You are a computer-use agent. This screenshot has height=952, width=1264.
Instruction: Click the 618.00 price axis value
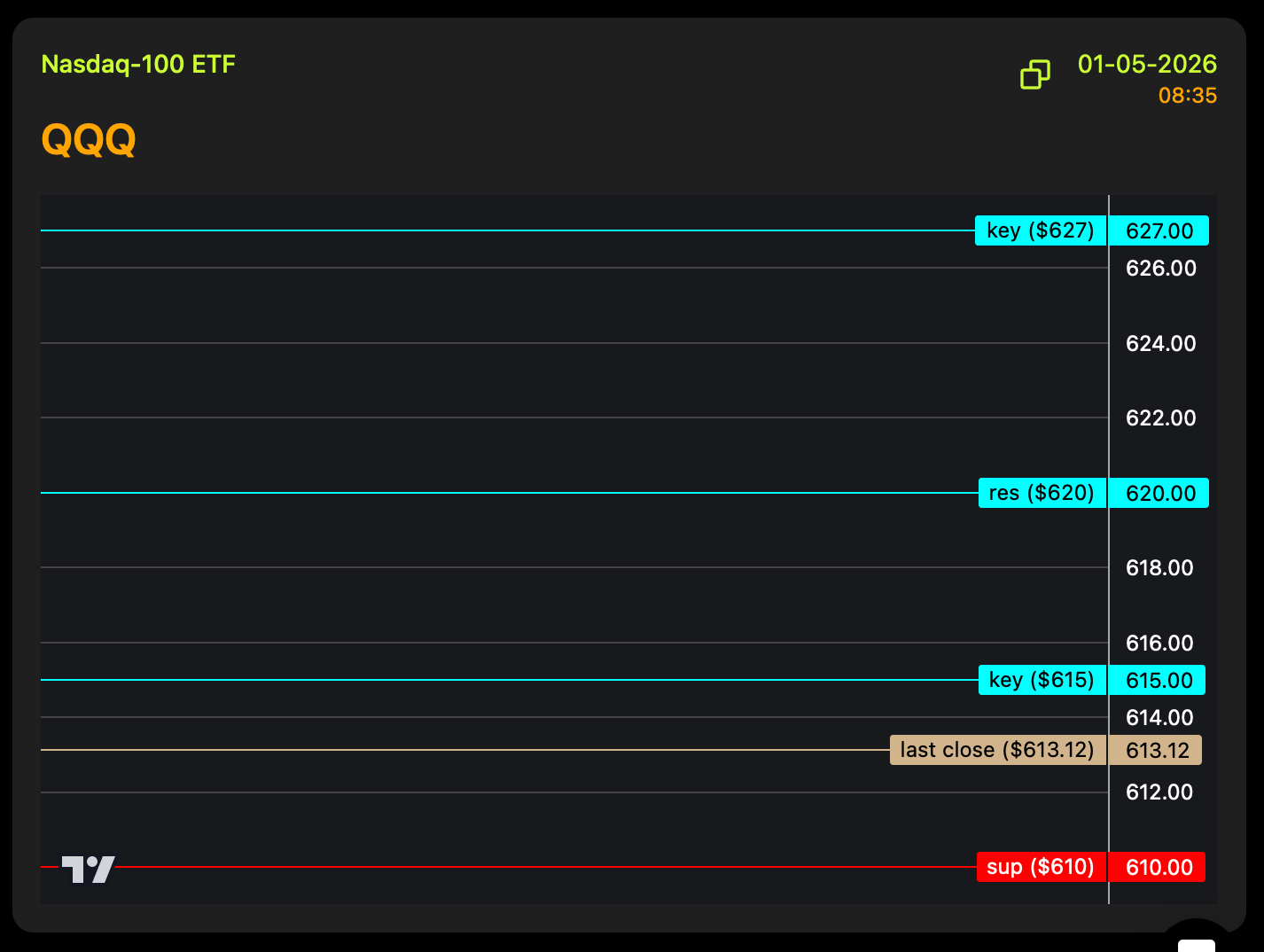pos(1159,568)
